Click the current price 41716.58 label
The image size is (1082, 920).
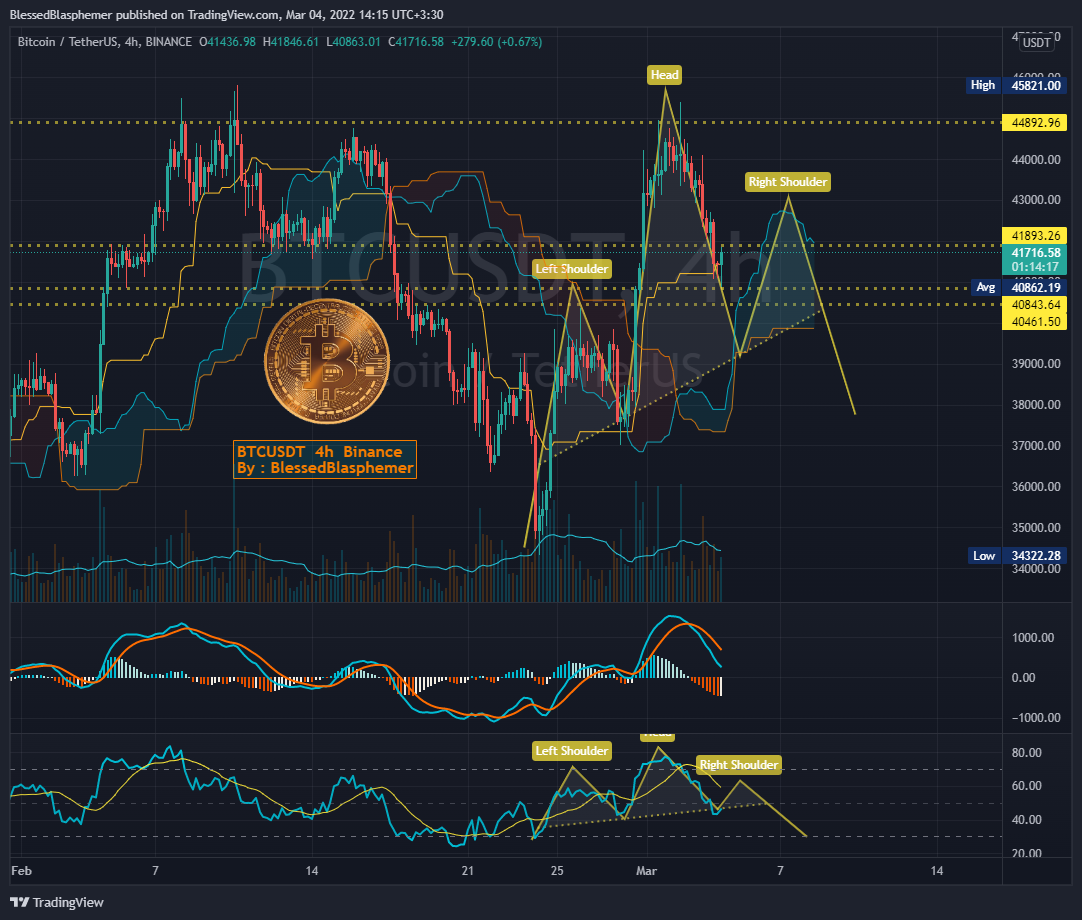(x=1034, y=253)
